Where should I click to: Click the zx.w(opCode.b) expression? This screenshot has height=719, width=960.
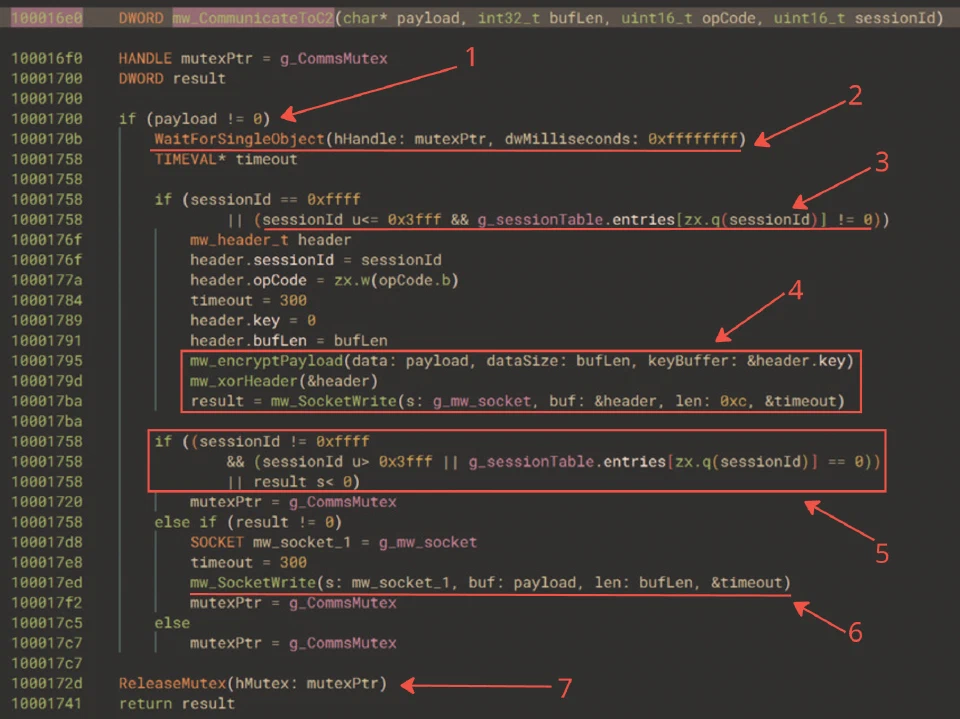click(x=396, y=280)
